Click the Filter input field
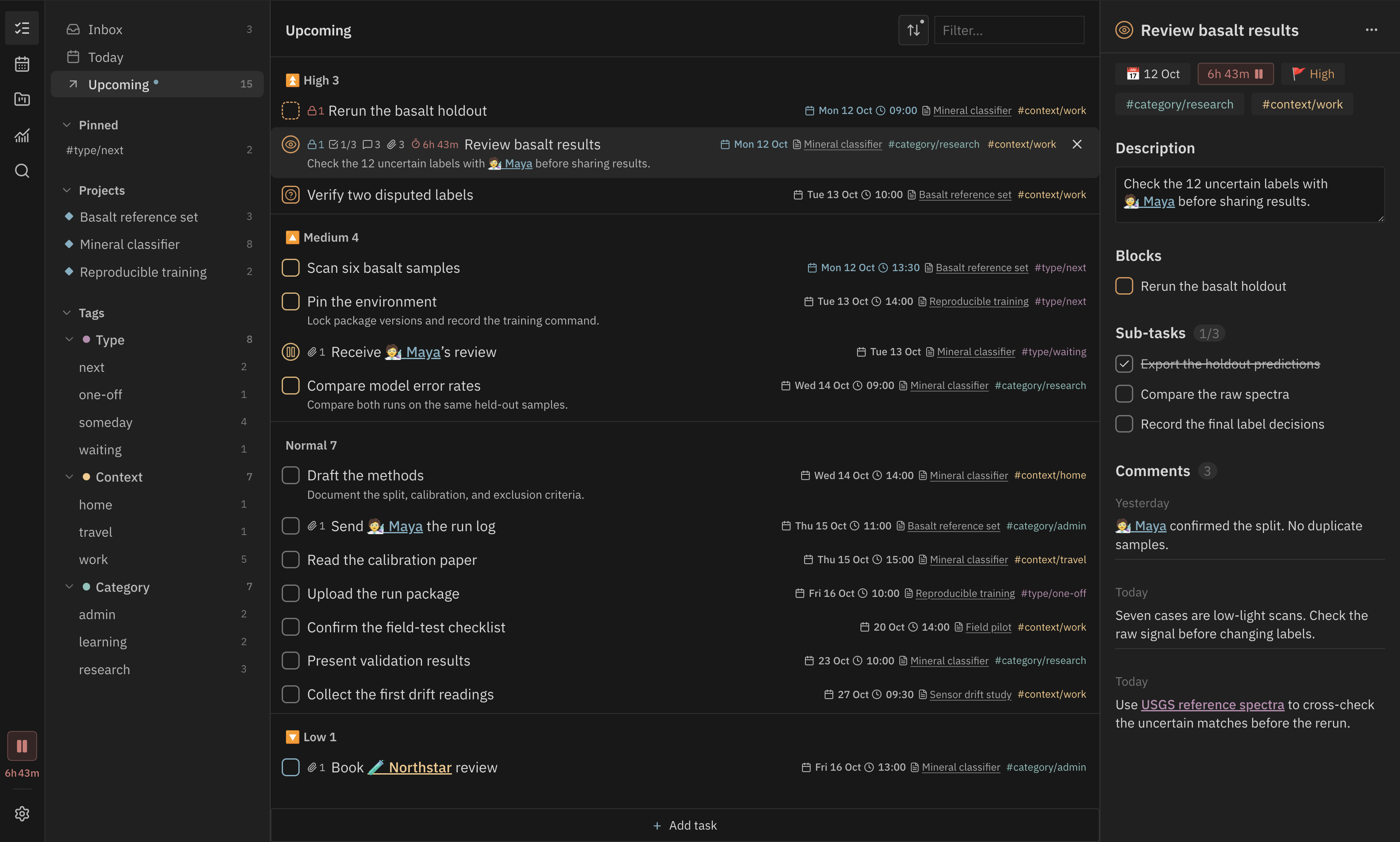Screen dimensions: 1400x842 1009,30
